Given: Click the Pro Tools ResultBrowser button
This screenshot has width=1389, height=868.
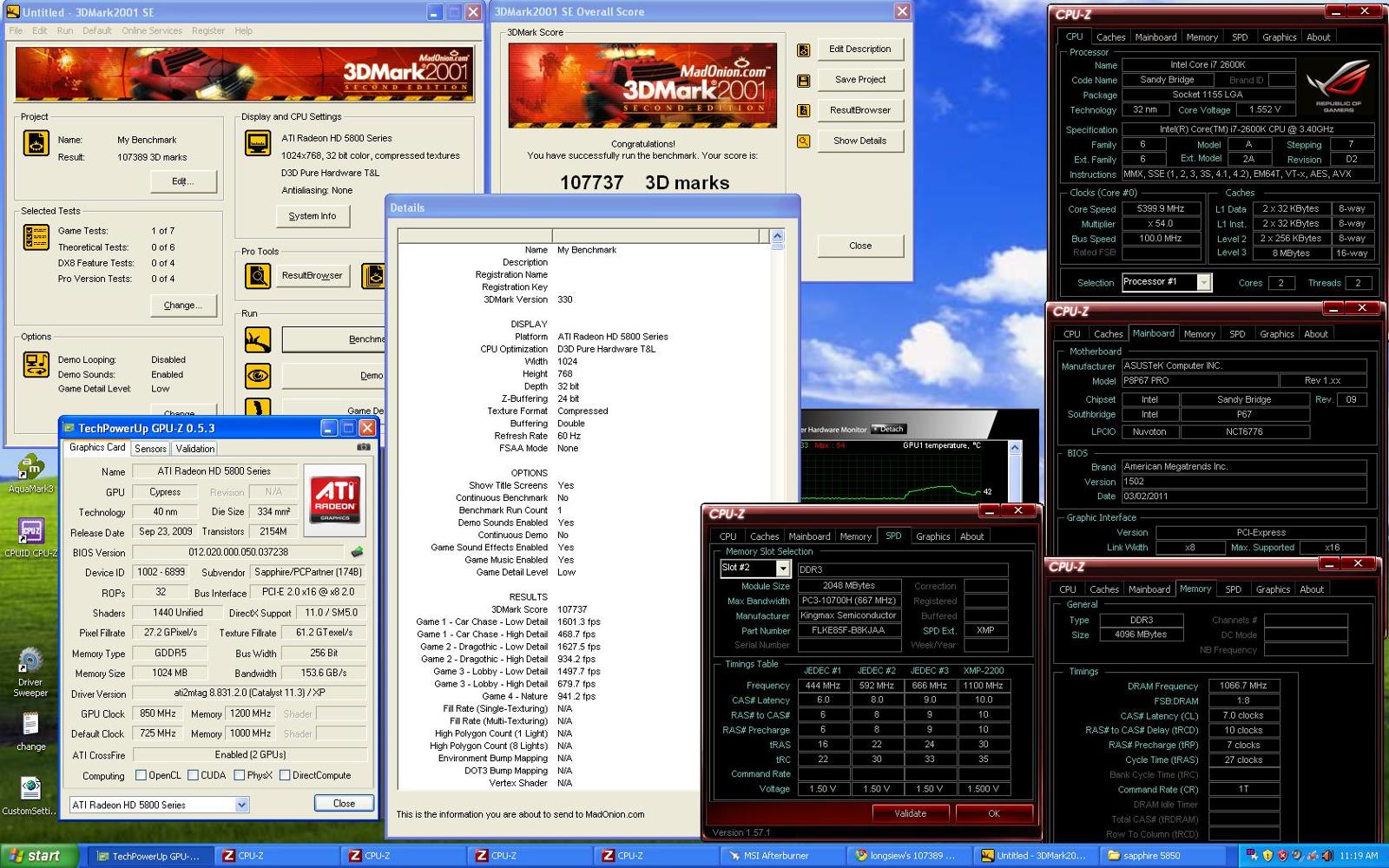Looking at the screenshot, I should tap(312, 276).
